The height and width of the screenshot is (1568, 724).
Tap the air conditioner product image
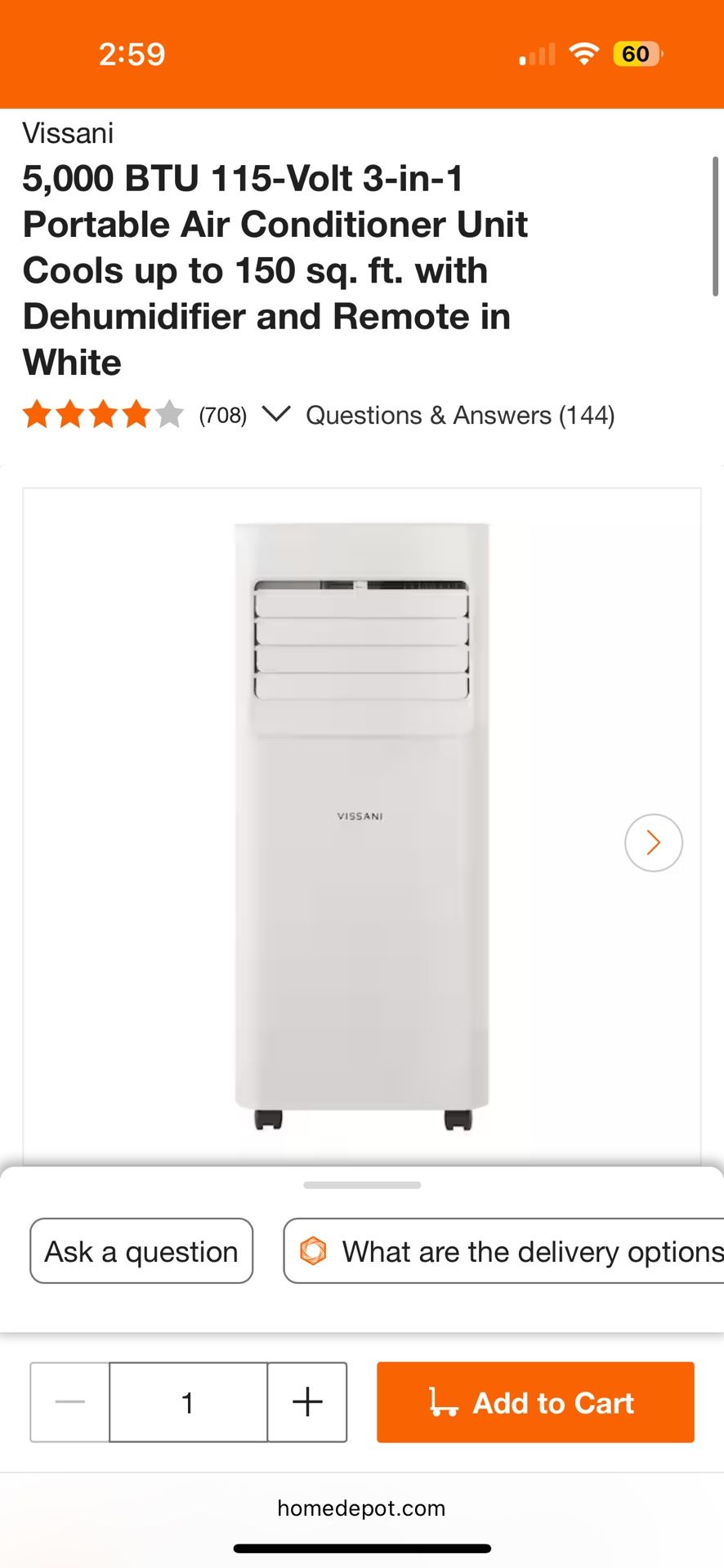click(x=362, y=826)
